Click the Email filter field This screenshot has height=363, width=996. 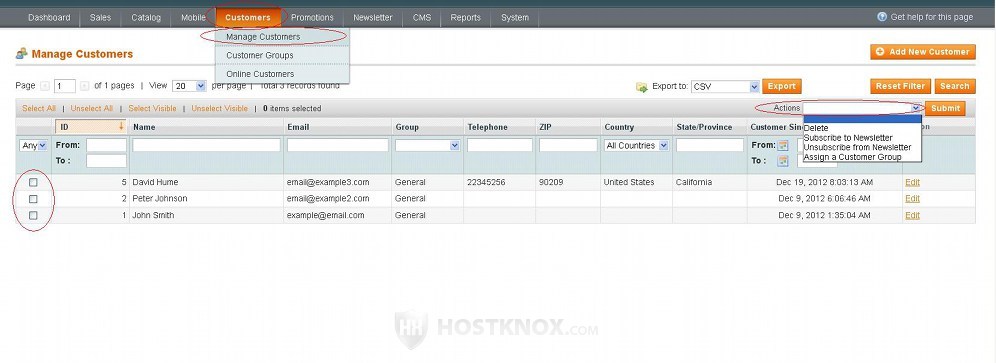337,146
